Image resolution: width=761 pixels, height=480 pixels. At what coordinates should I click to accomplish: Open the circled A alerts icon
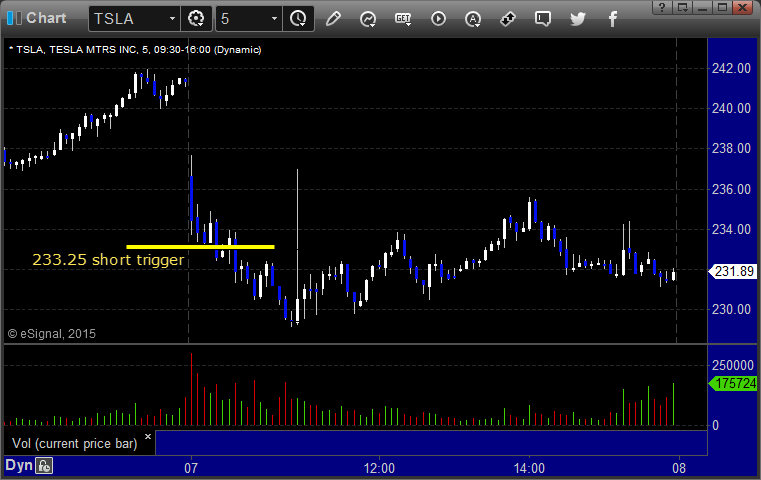473,19
